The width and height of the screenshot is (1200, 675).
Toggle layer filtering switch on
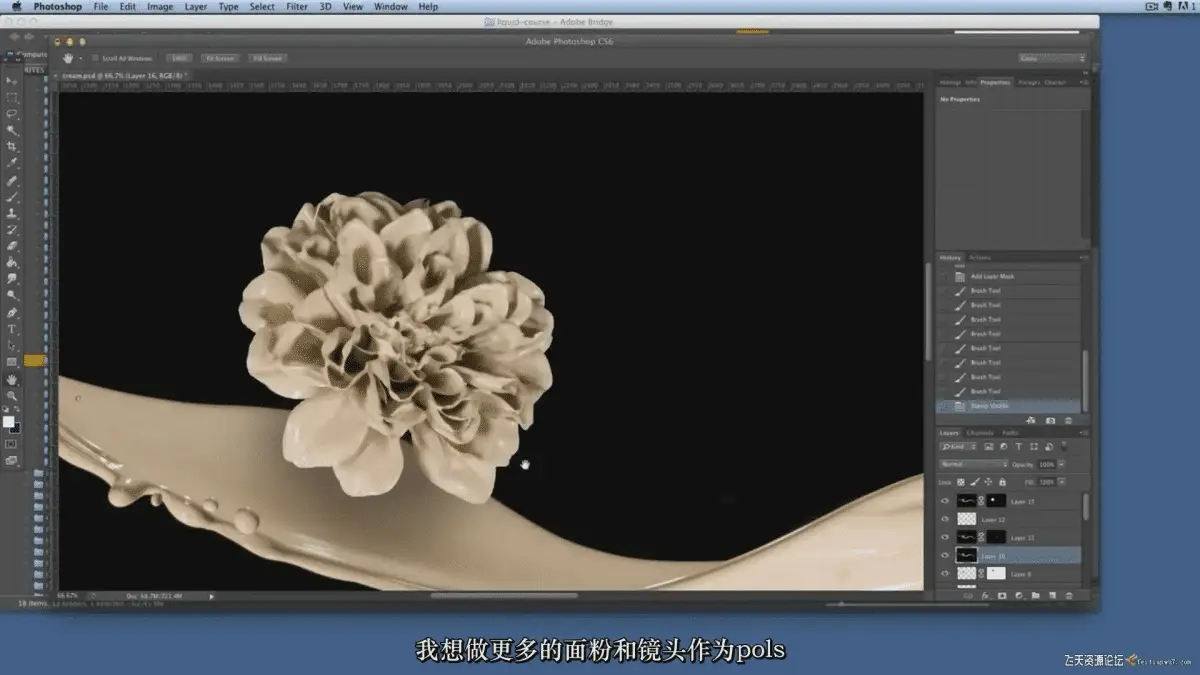point(1064,446)
